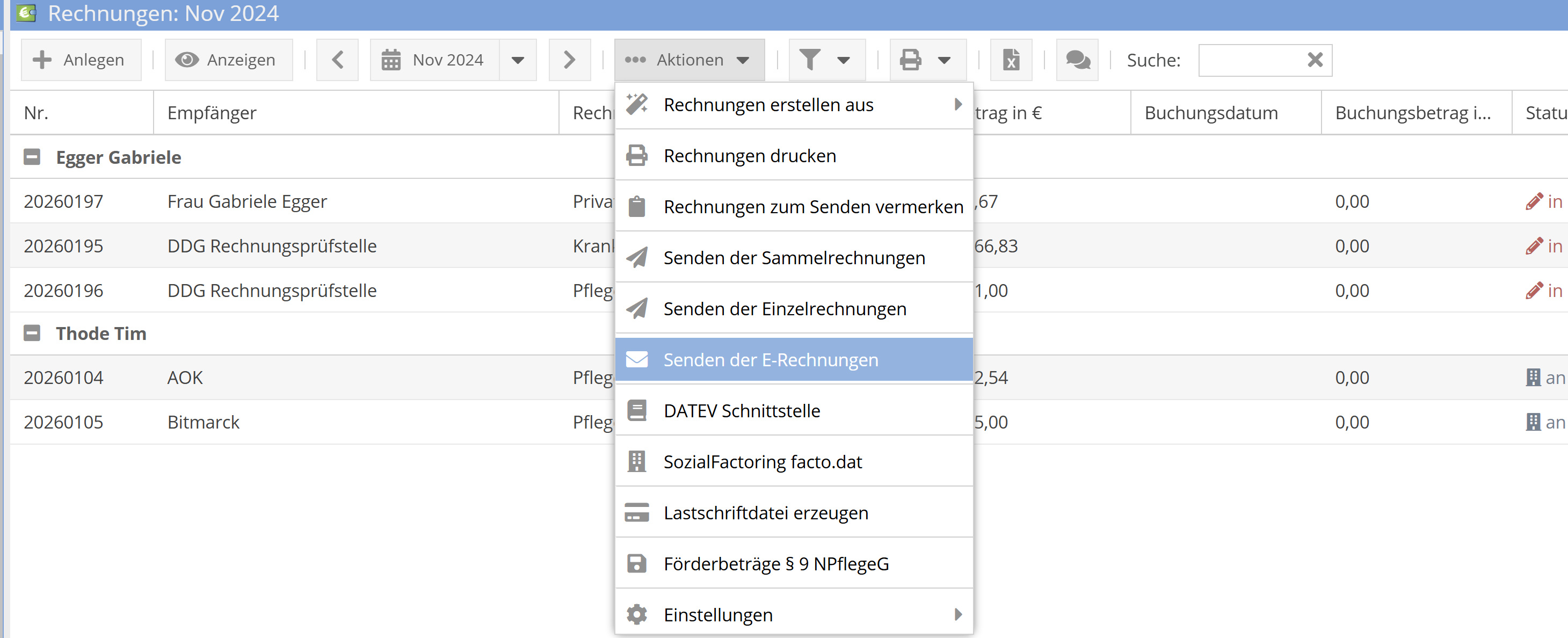Click the Anlegen button
This screenshot has height=638, width=1568.
tap(81, 60)
